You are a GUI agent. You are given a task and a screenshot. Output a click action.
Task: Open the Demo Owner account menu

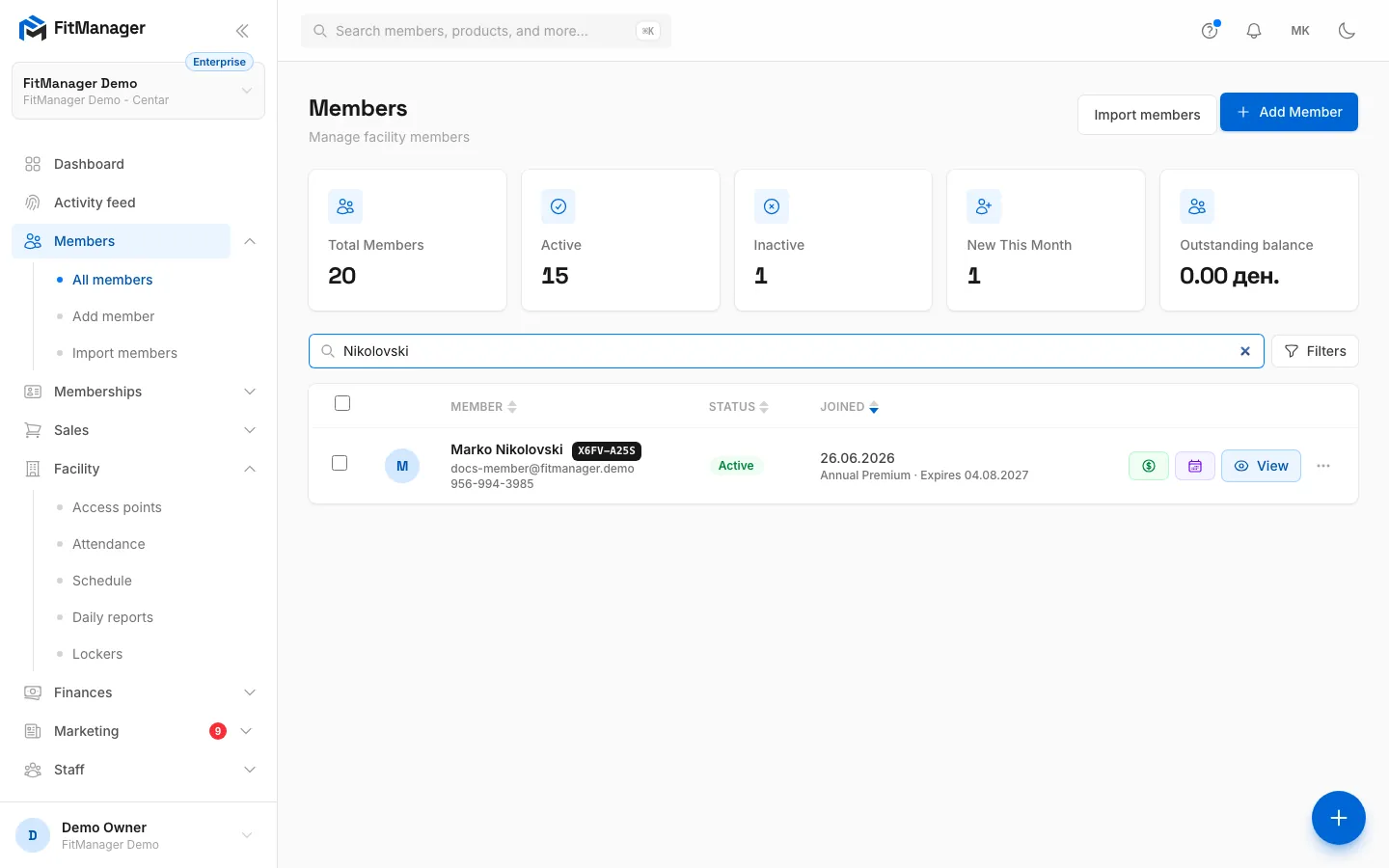pyautogui.click(x=138, y=835)
